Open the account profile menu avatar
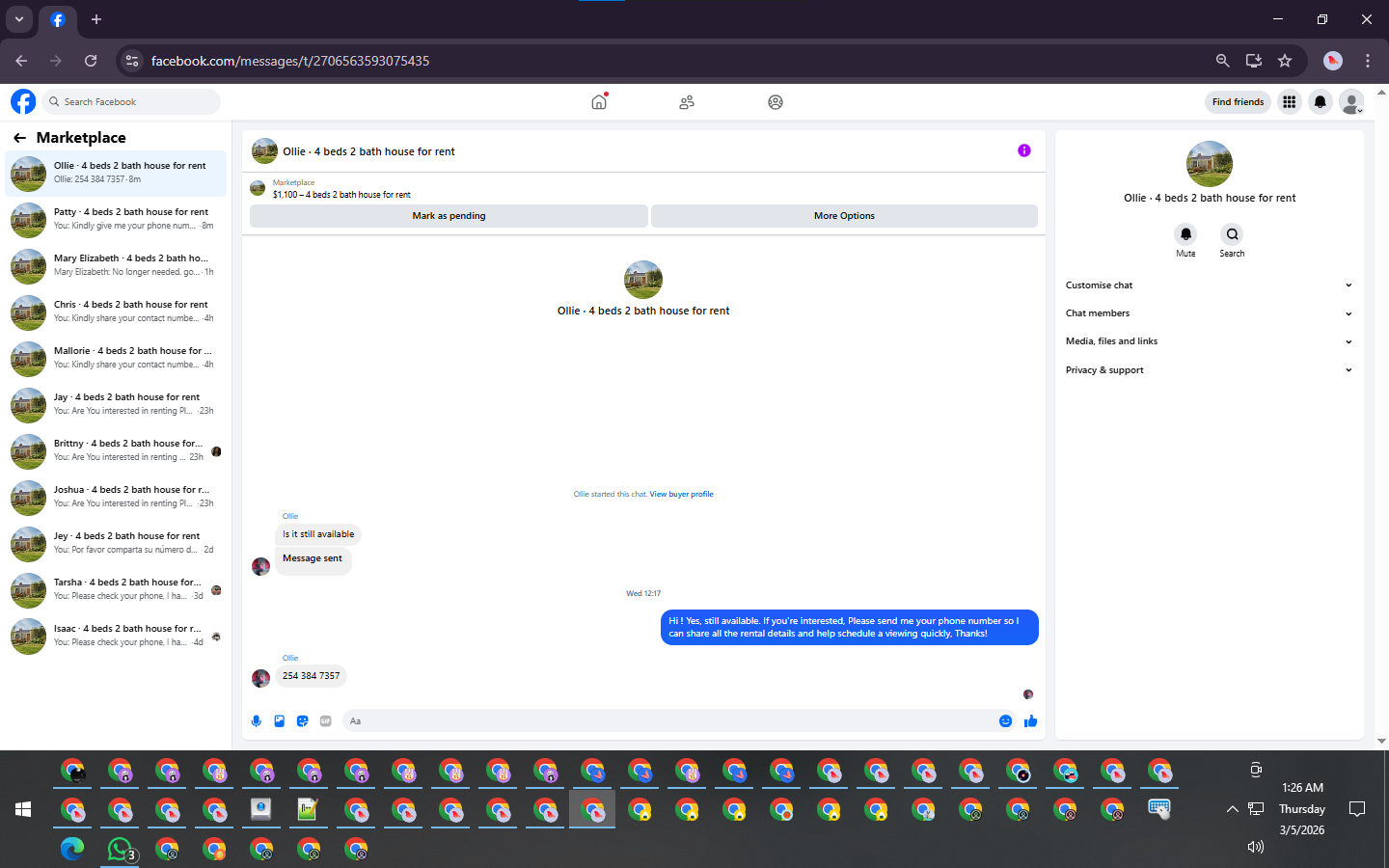This screenshot has height=868, width=1389. 1352,101
